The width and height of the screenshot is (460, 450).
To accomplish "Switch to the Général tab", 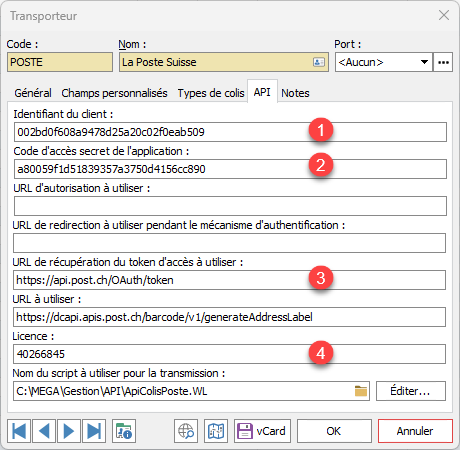I will pos(33,93).
